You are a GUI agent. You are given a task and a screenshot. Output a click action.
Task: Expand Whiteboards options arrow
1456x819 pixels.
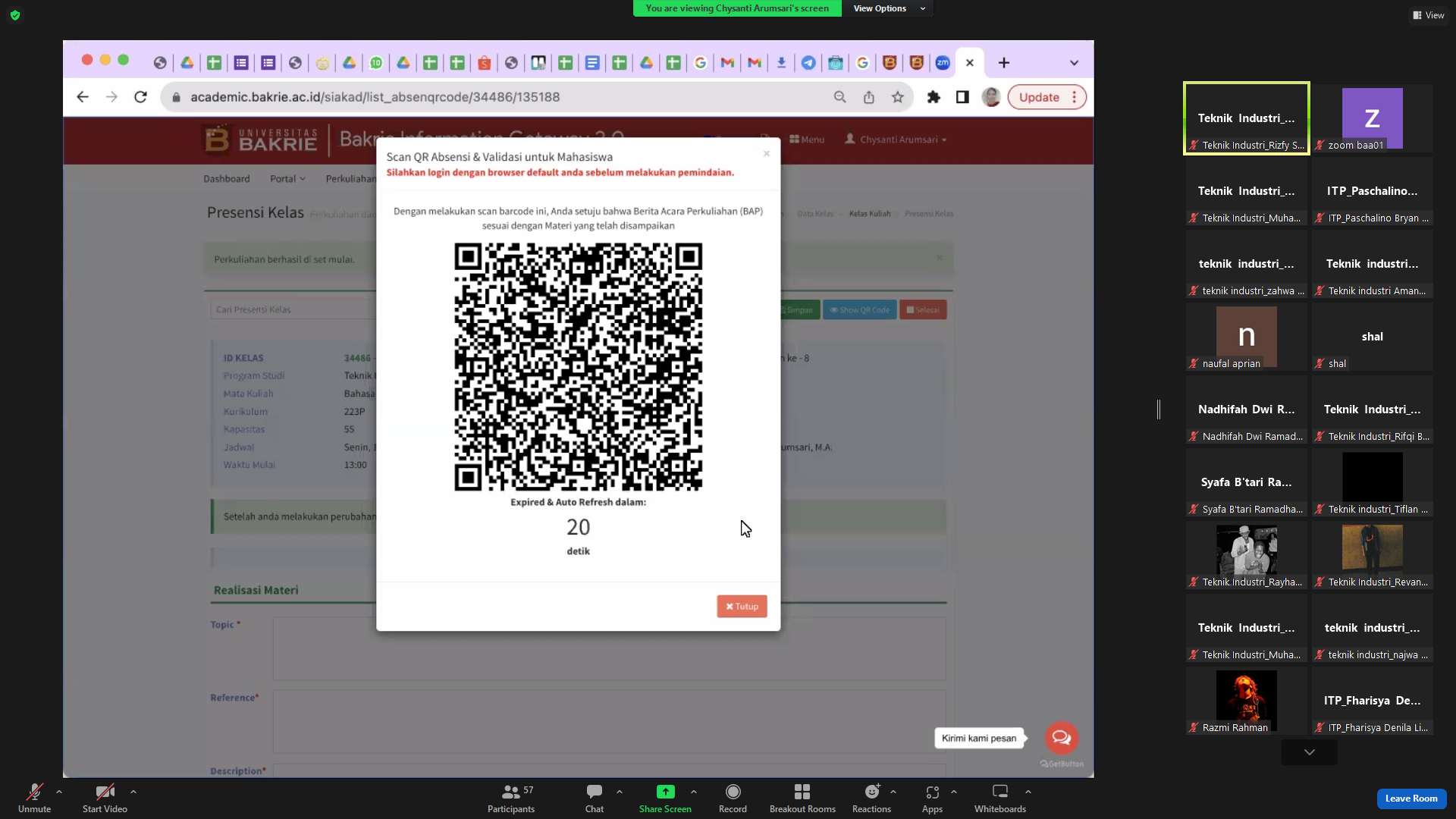point(1028,792)
